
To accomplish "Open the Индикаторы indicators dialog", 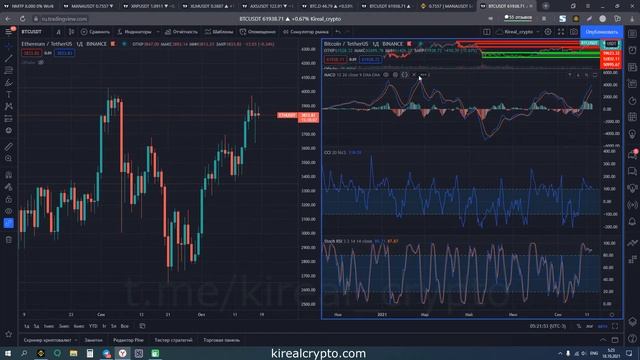I will [134, 32].
